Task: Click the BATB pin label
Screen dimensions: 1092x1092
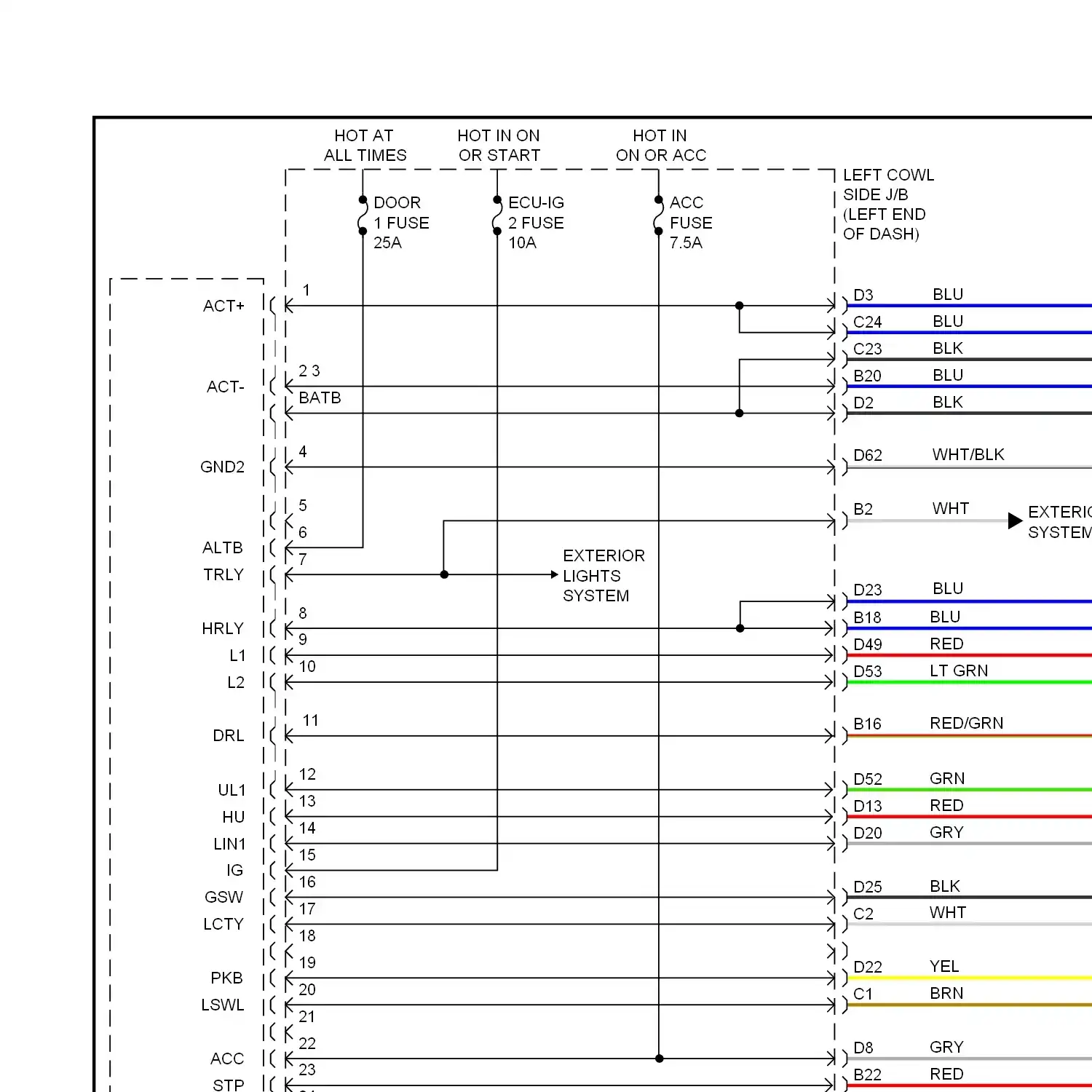Action: (x=320, y=397)
